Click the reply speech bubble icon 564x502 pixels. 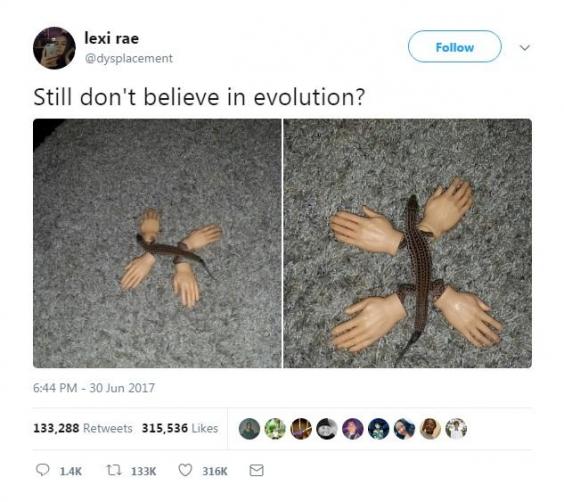pyautogui.click(x=43, y=470)
